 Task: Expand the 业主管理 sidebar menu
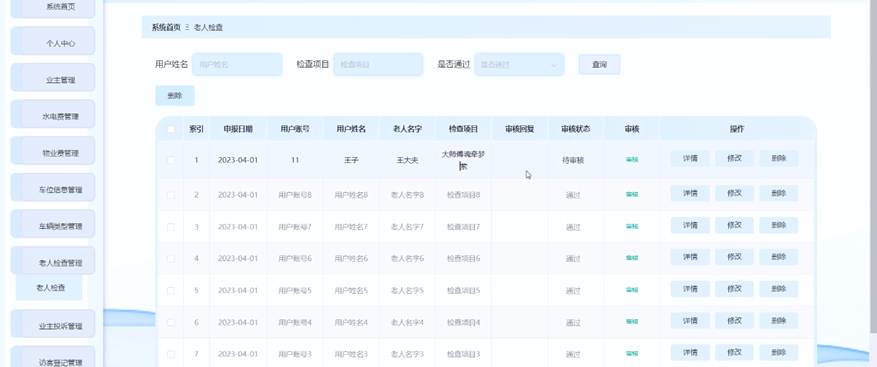(x=53, y=78)
